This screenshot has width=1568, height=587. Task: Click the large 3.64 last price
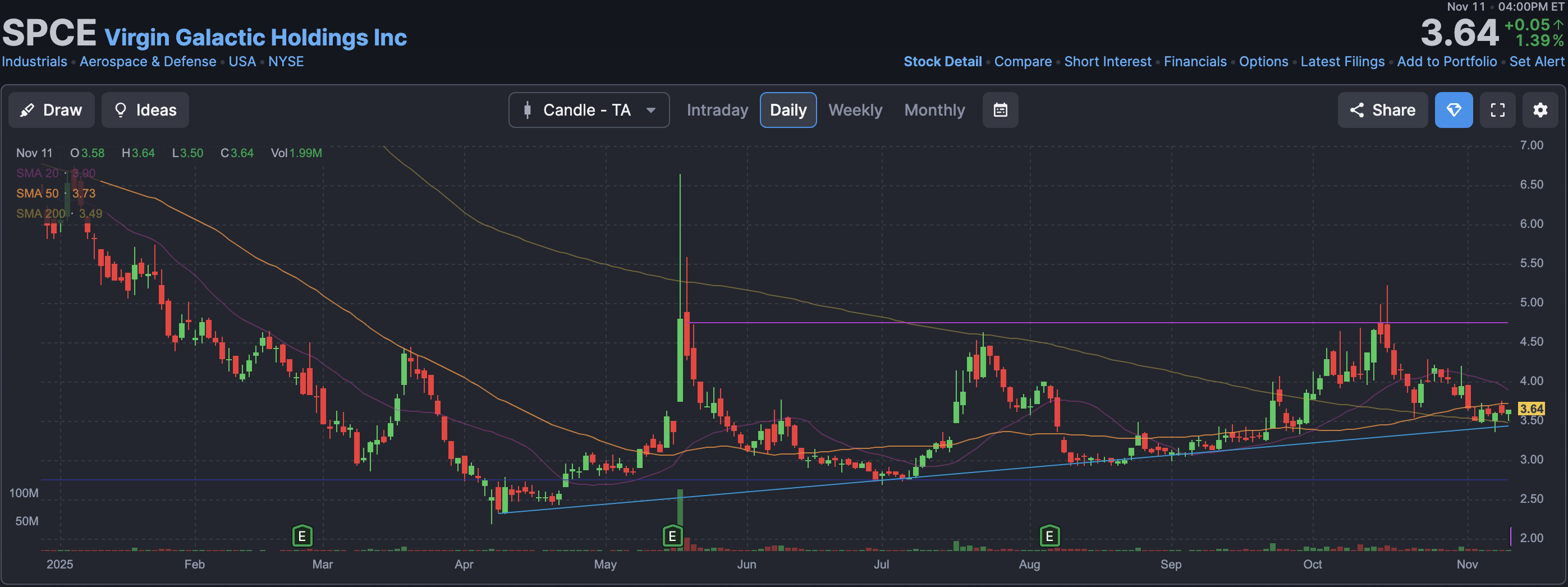point(1459,33)
